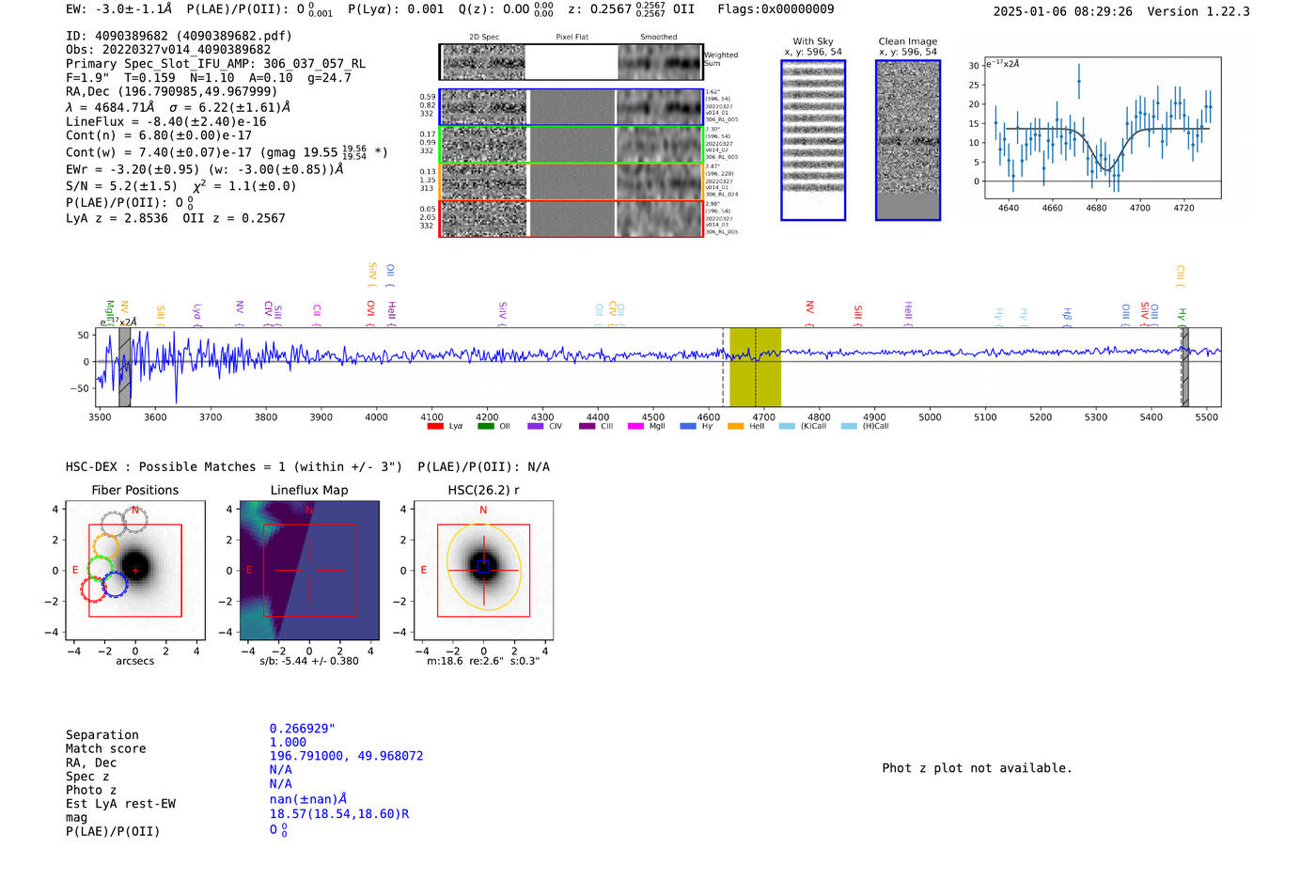Click the CIII legend swatch
The width and height of the screenshot is (1316, 896).
click(587, 426)
